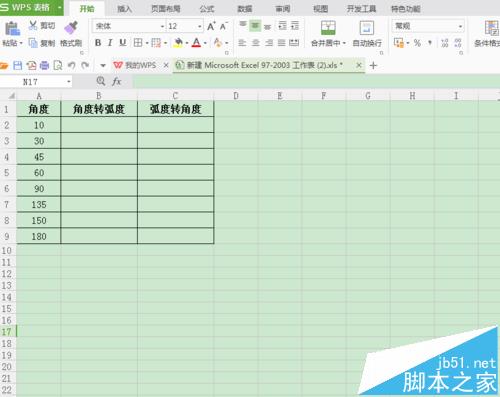This screenshot has height=397, width=500.
Task: Open the WPS 表格 application menu
Action: tap(32, 7)
